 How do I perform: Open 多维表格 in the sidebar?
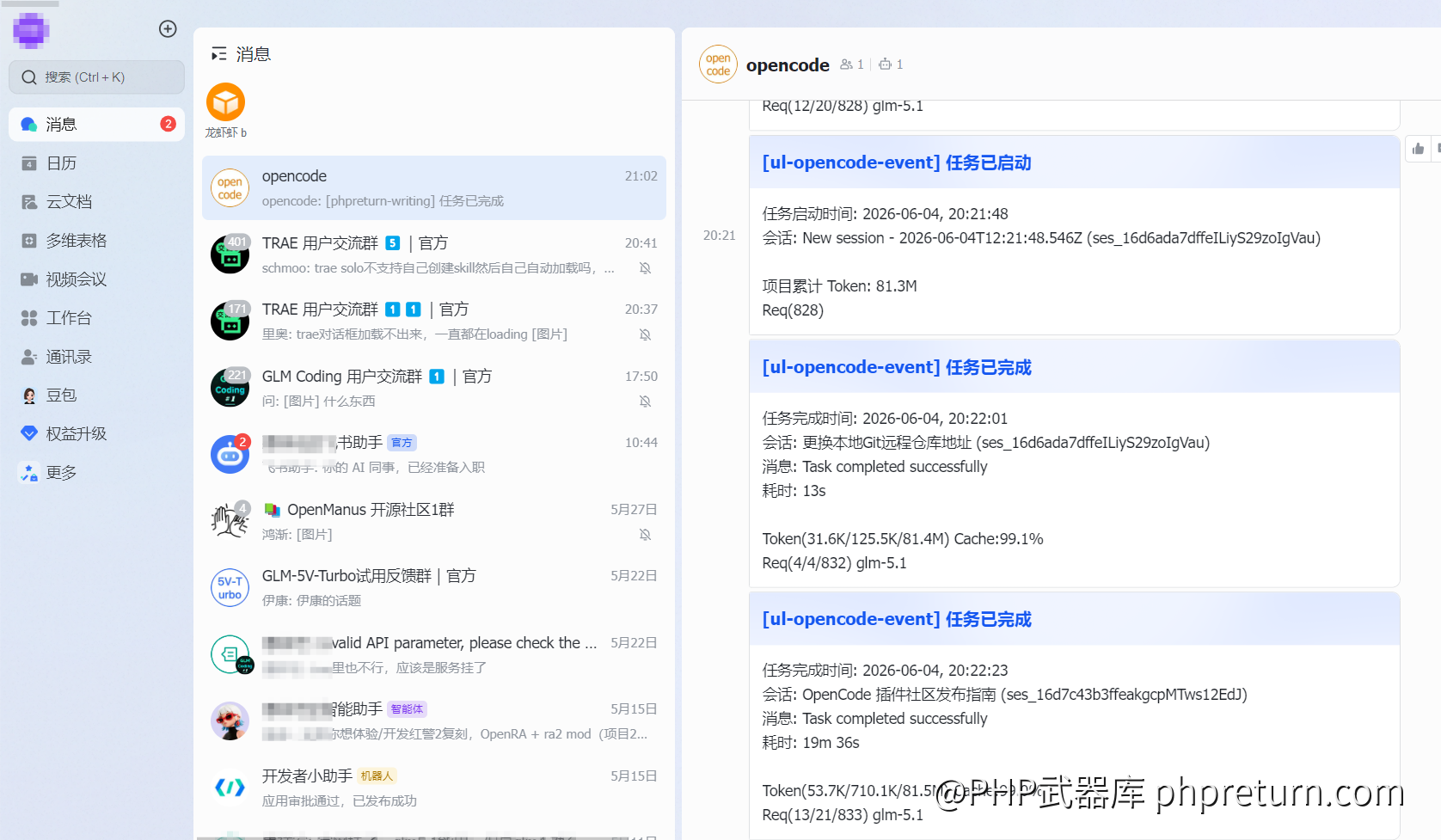(x=96, y=241)
